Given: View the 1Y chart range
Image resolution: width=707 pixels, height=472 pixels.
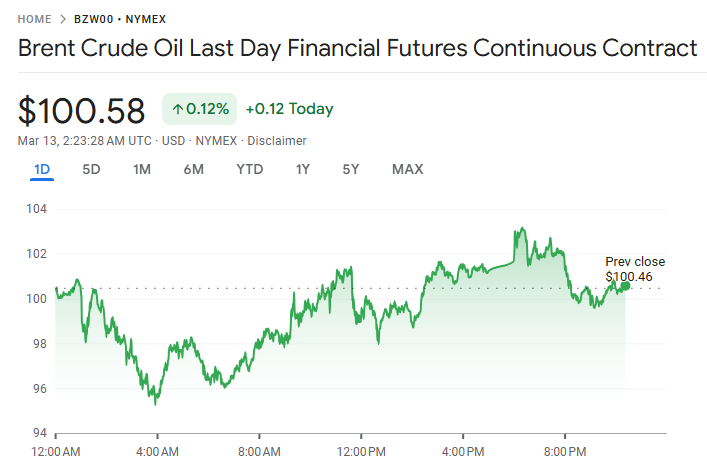Looking at the screenshot, I should [x=302, y=169].
